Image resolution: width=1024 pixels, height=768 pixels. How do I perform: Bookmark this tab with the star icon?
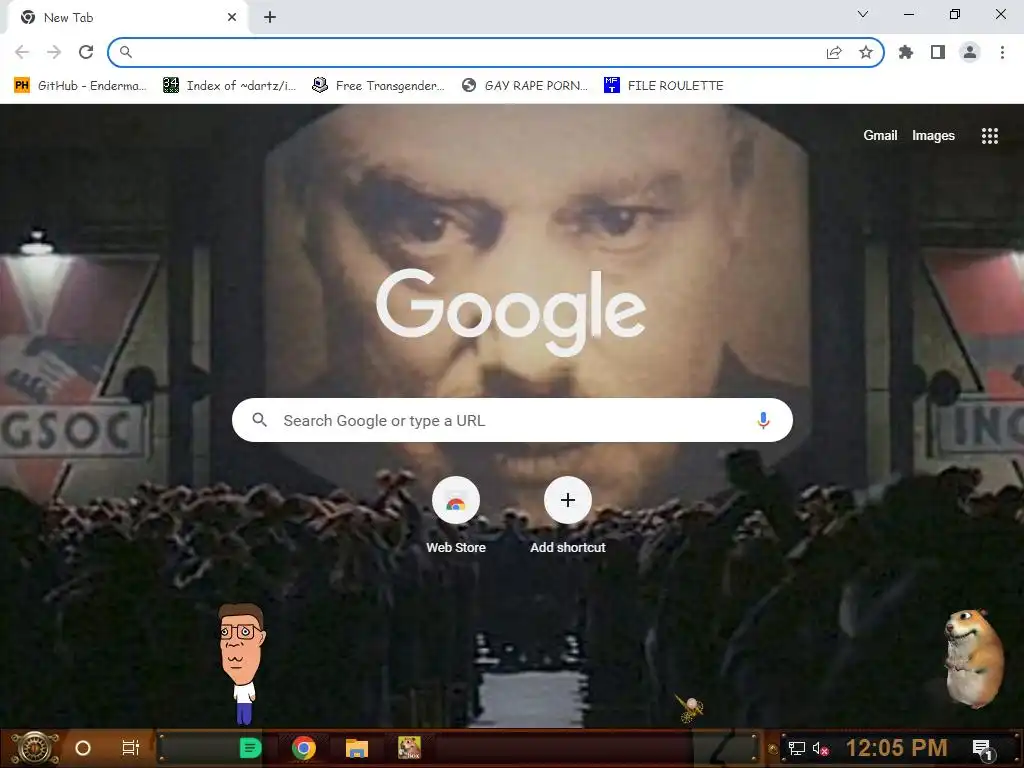(866, 52)
